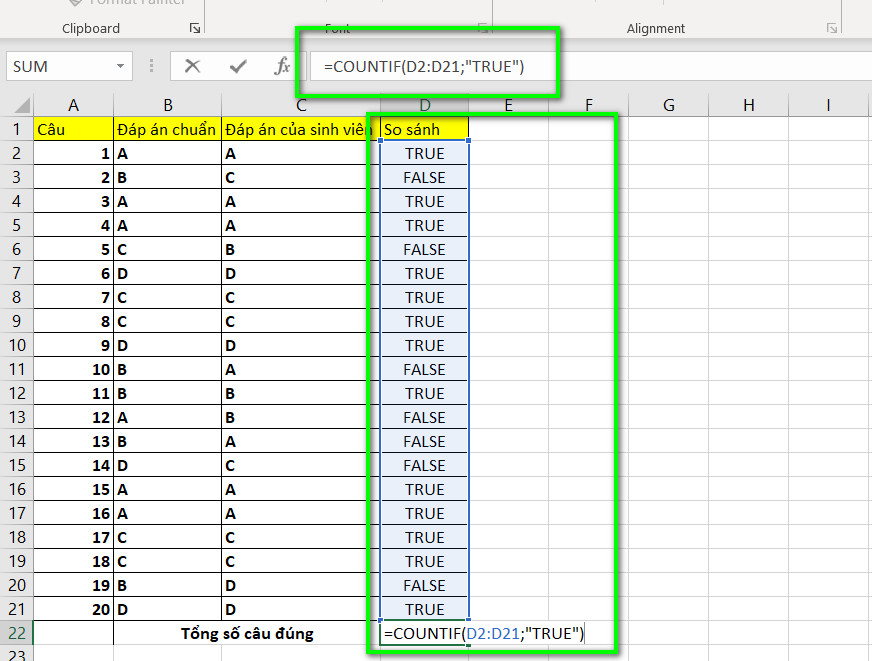Click the 'So sánh' header cell
Screen dimensions: 872x661
tap(423, 129)
